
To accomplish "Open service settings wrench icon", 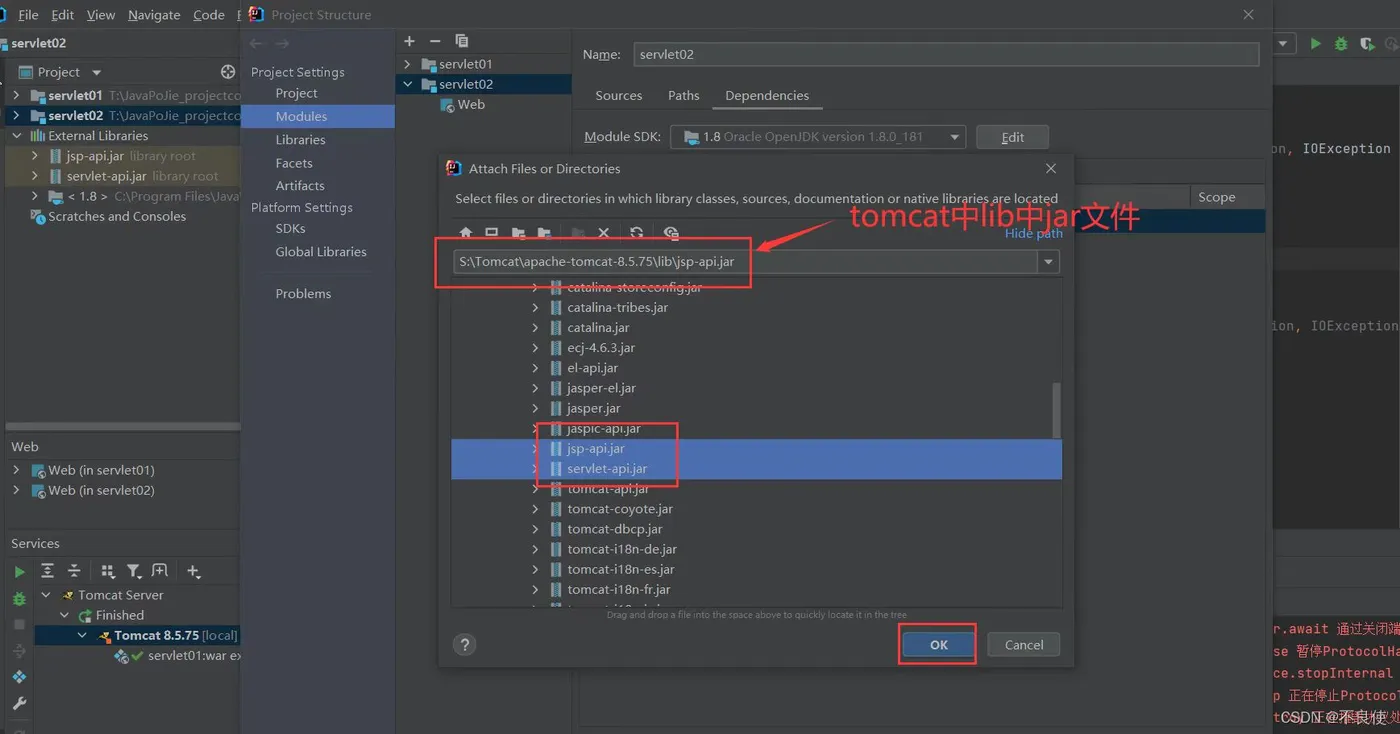I will [19, 703].
